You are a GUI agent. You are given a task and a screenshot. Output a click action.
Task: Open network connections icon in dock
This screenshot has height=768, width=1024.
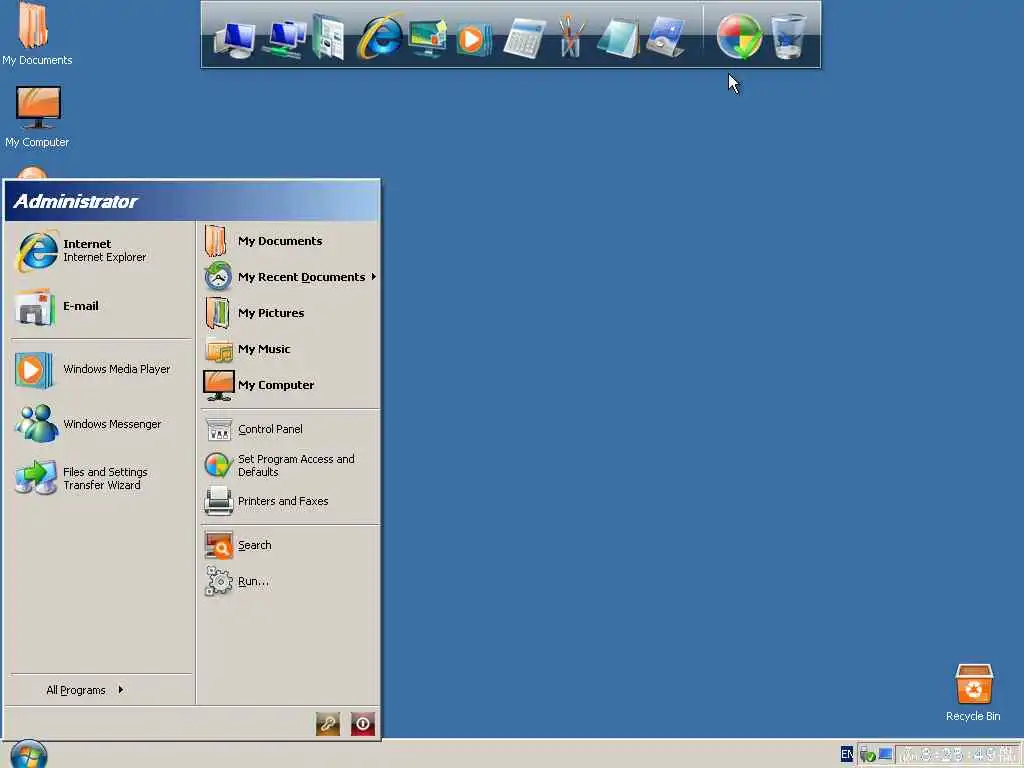coord(284,39)
